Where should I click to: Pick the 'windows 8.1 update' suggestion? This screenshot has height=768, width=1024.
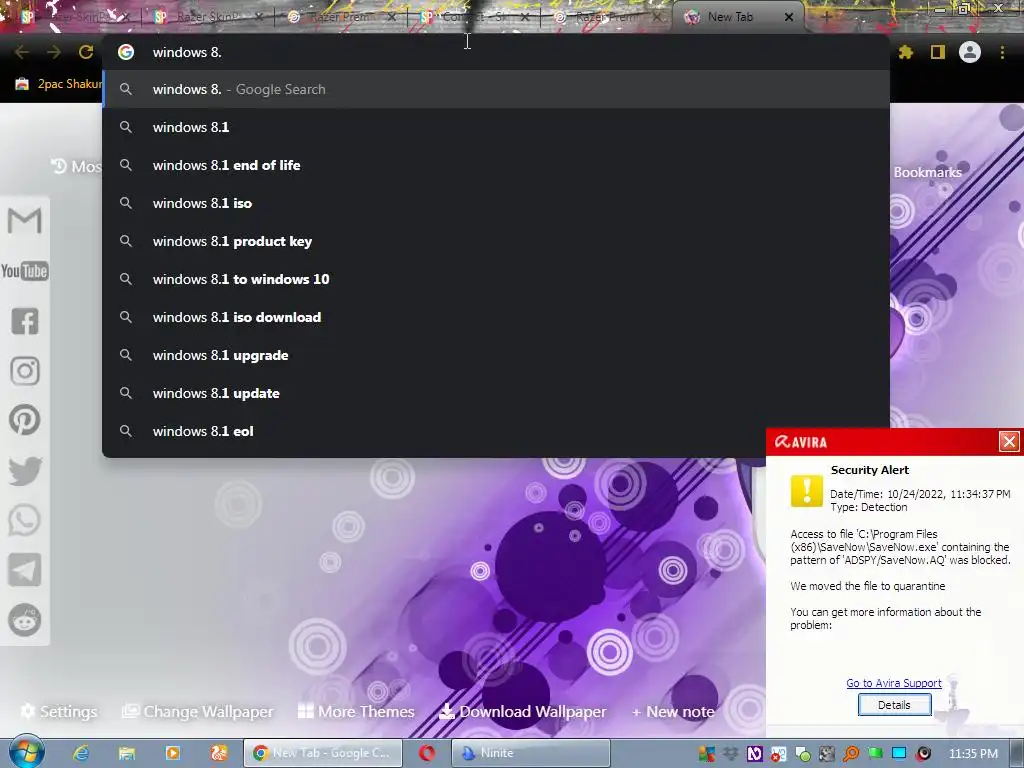(496, 393)
